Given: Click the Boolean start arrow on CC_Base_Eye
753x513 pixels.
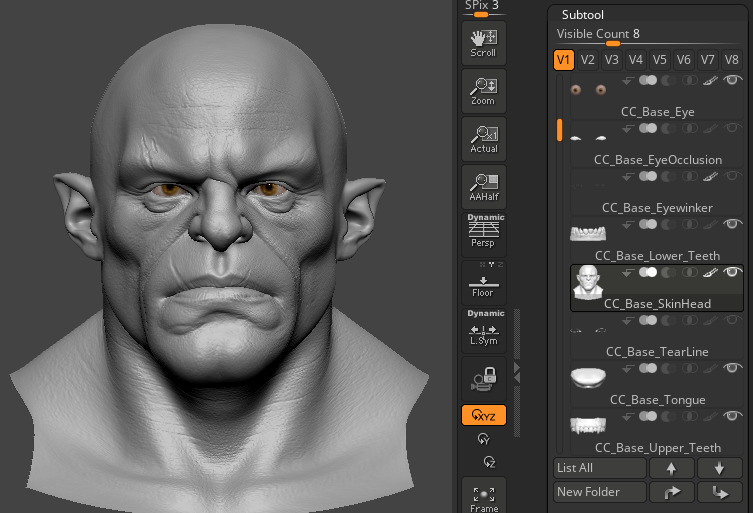Looking at the screenshot, I should 628,80.
